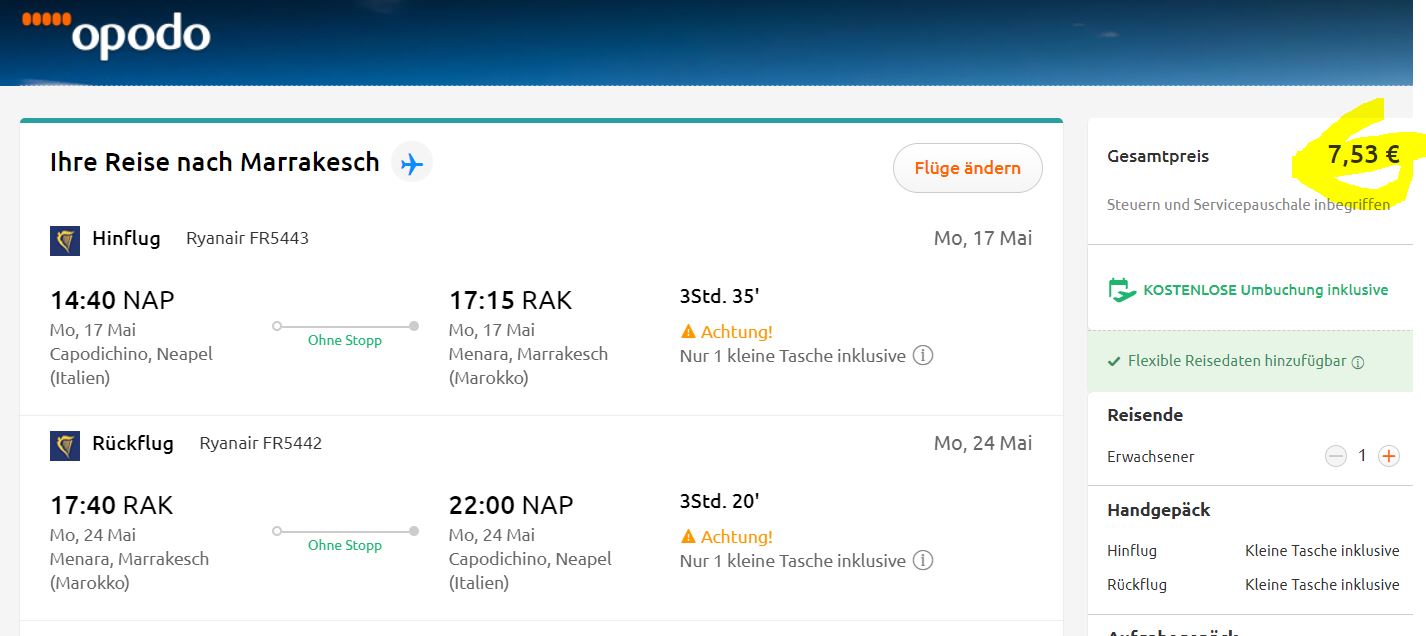Click the Flüge ändern button
This screenshot has height=636, width=1426.
[967, 168]
